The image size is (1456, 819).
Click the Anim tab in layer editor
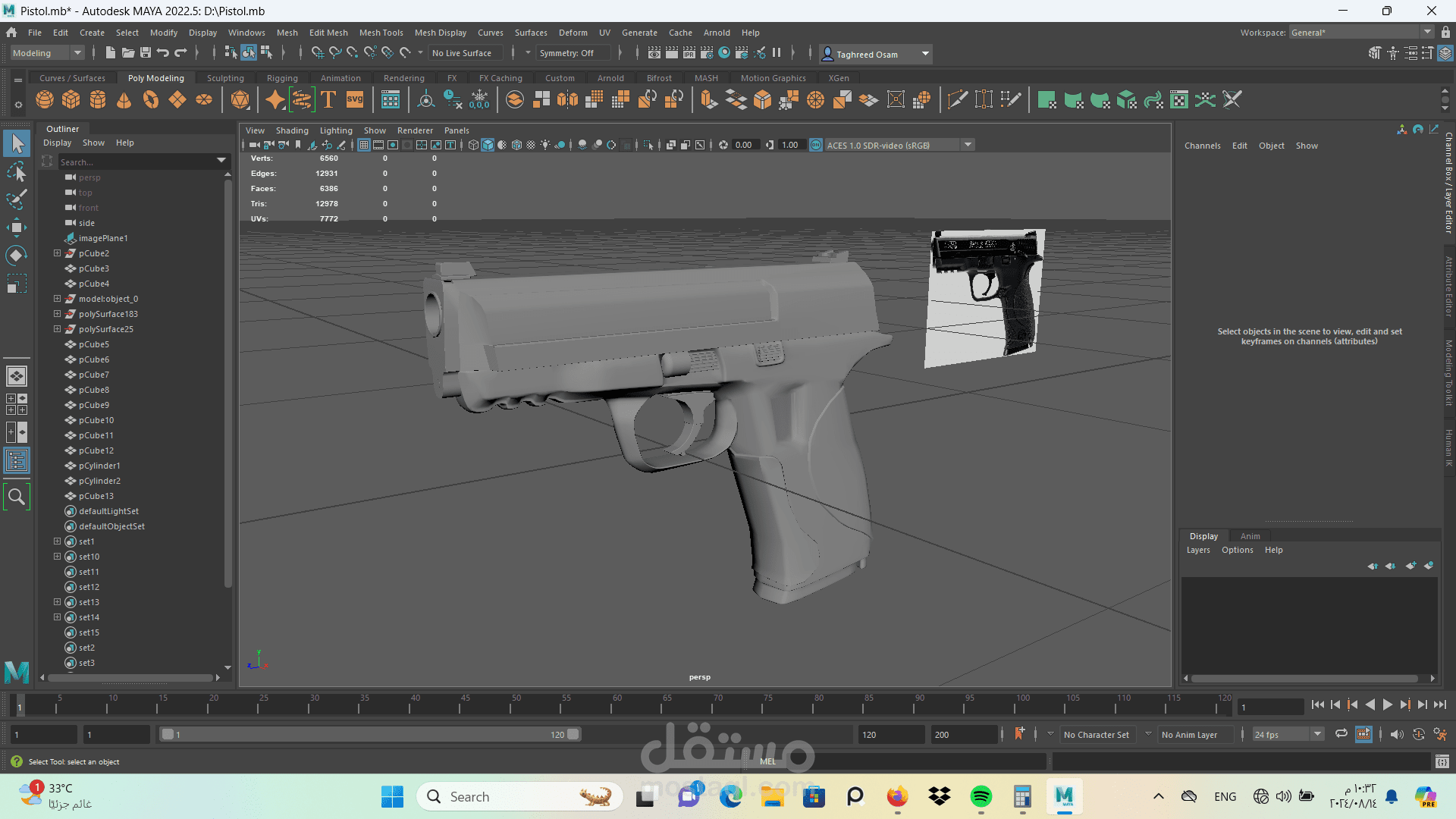(1250, 536)
